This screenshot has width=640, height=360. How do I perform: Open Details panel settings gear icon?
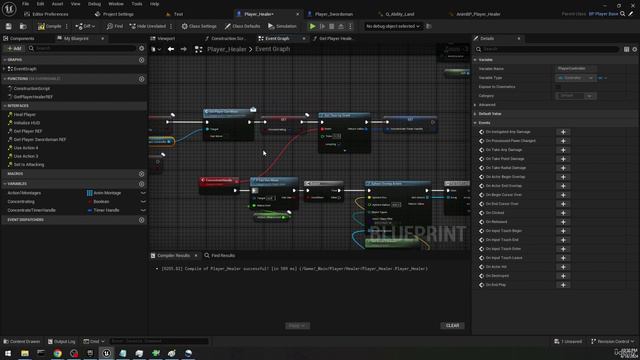(635, 49)
